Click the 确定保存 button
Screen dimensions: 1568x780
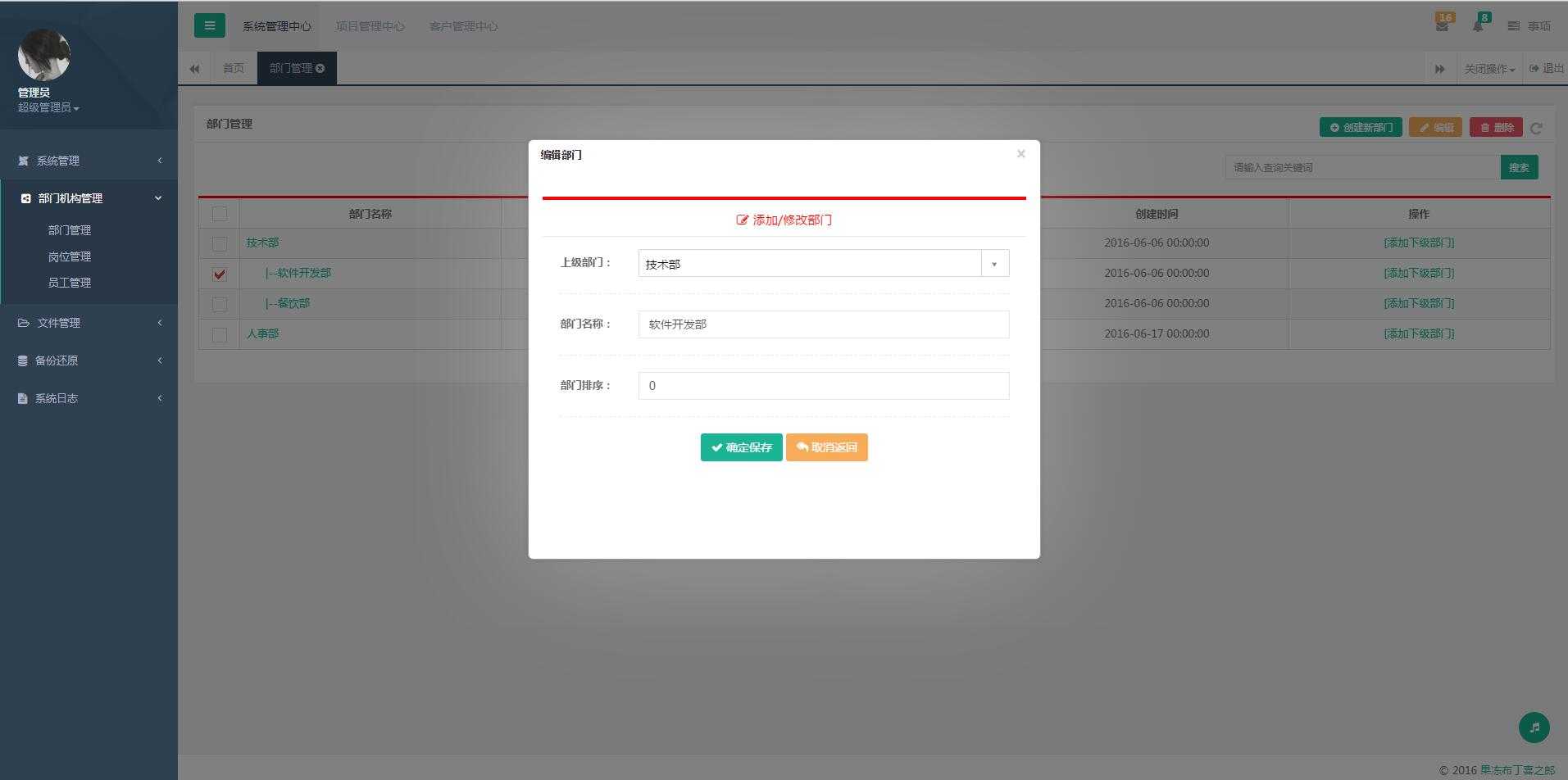click(742, 447)
